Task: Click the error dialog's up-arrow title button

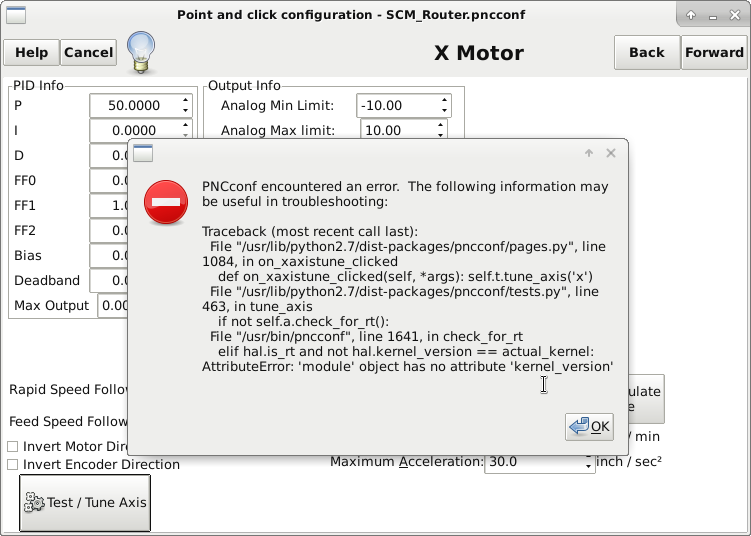Action: pos(589,153)
